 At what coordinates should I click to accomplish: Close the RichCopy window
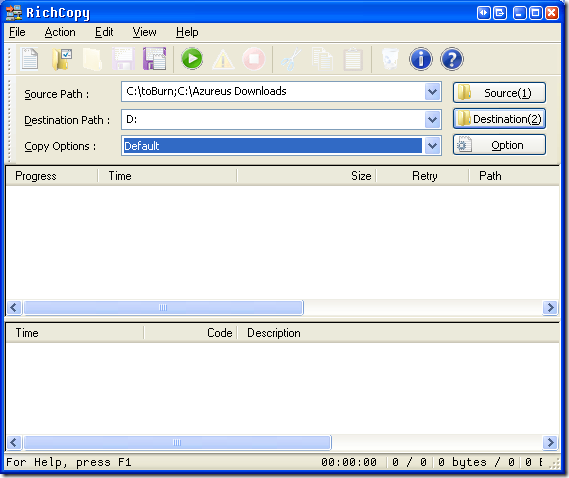(552, 13)
